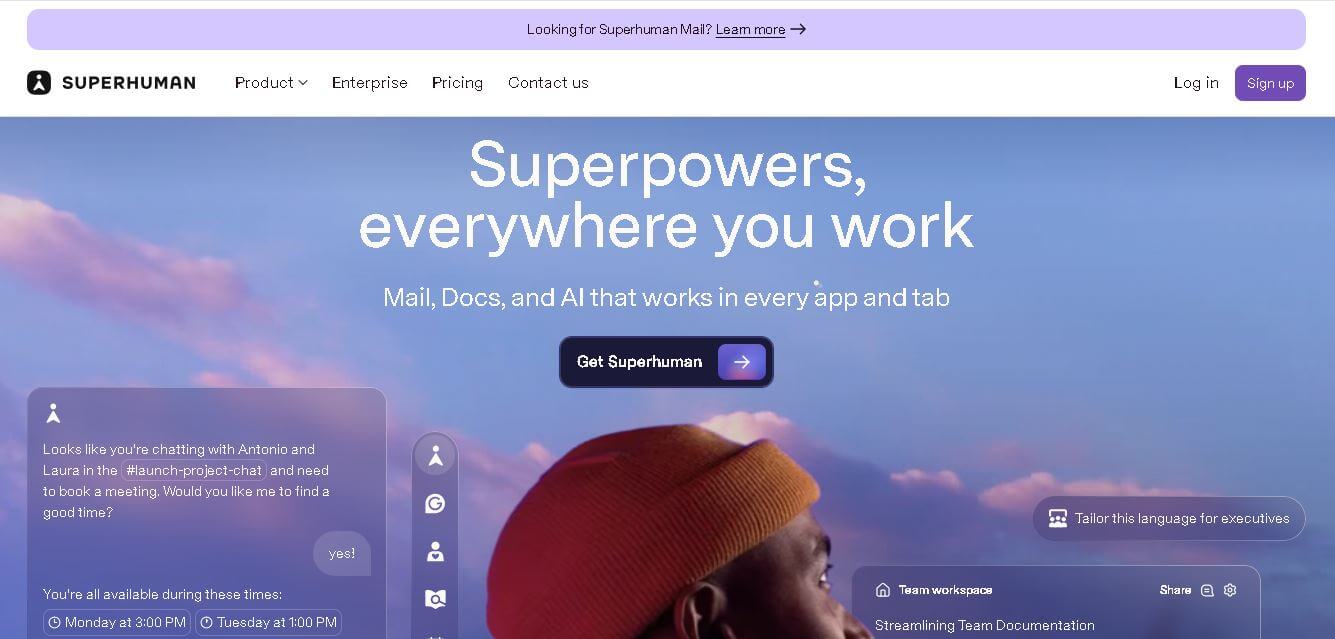This screenshot has width=1335, height=639.
Task: Open the settings gear in the workspace card
Action: 1230,590
